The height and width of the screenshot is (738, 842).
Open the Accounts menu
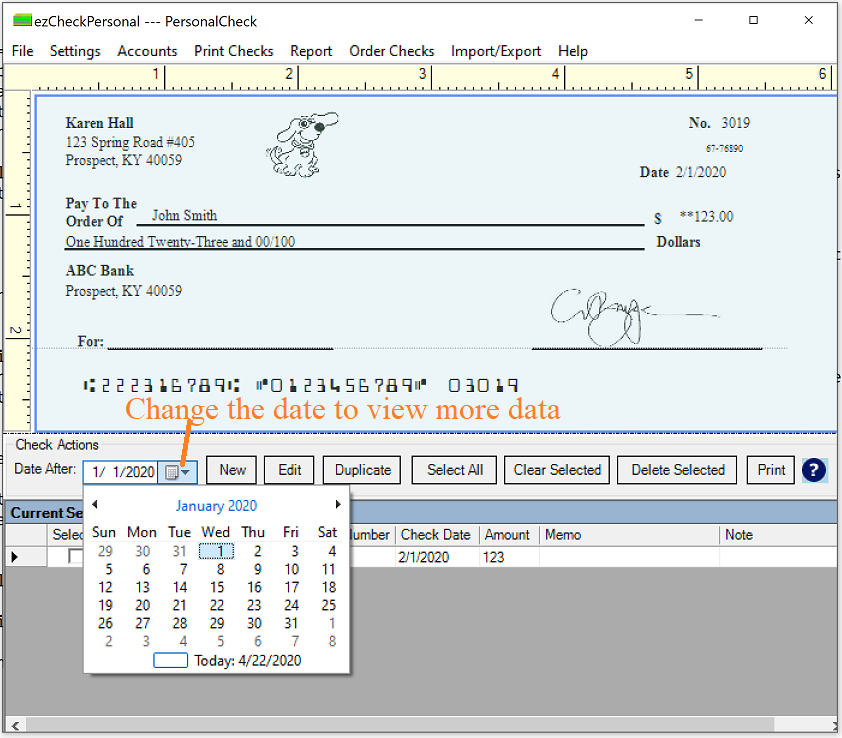(147, 51)
